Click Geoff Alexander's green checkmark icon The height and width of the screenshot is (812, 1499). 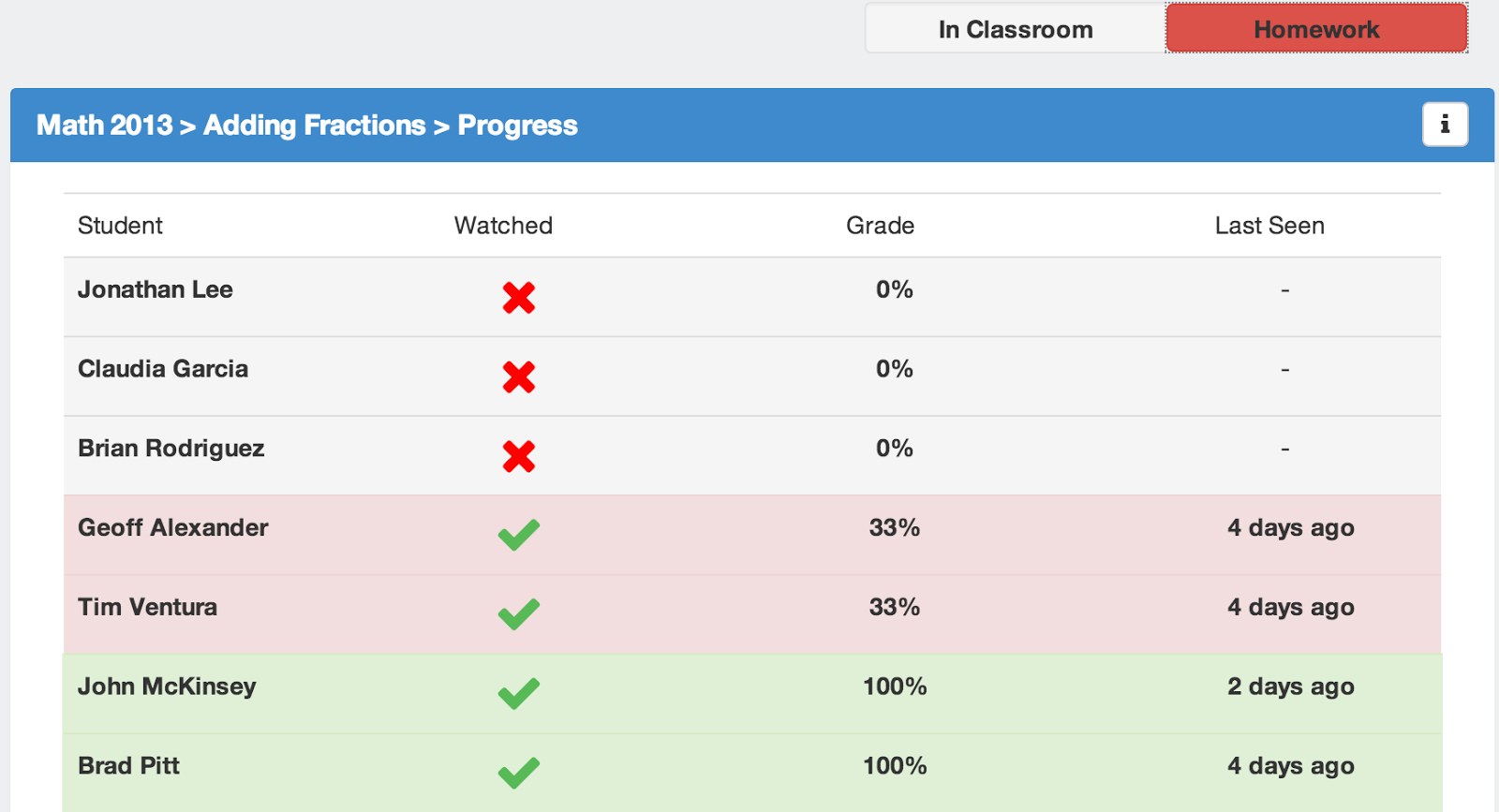[519, 535]
